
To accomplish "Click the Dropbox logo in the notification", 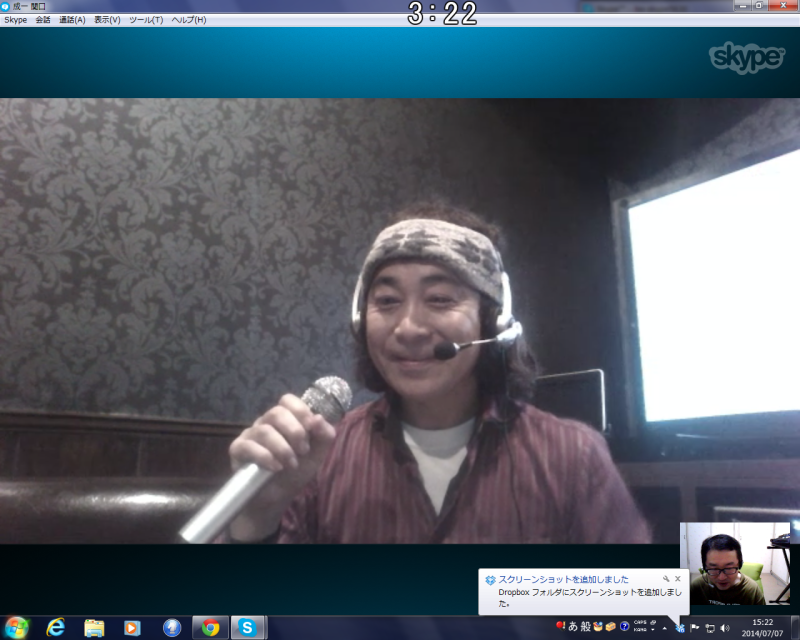I will click(x=490, y=580).
